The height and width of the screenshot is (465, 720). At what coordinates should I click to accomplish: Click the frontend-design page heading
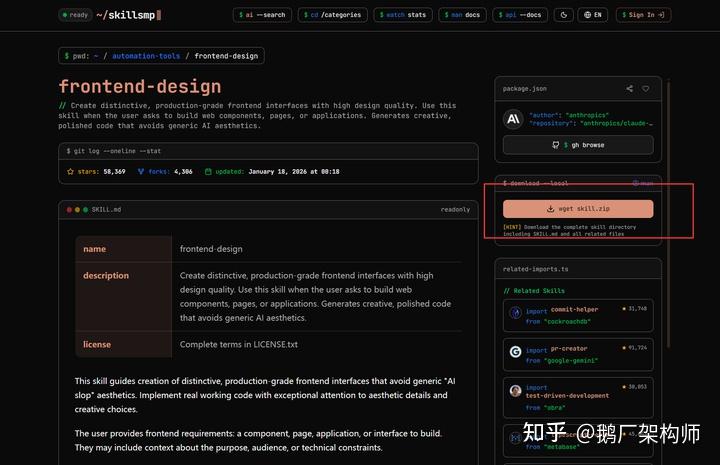click(140, 86)
